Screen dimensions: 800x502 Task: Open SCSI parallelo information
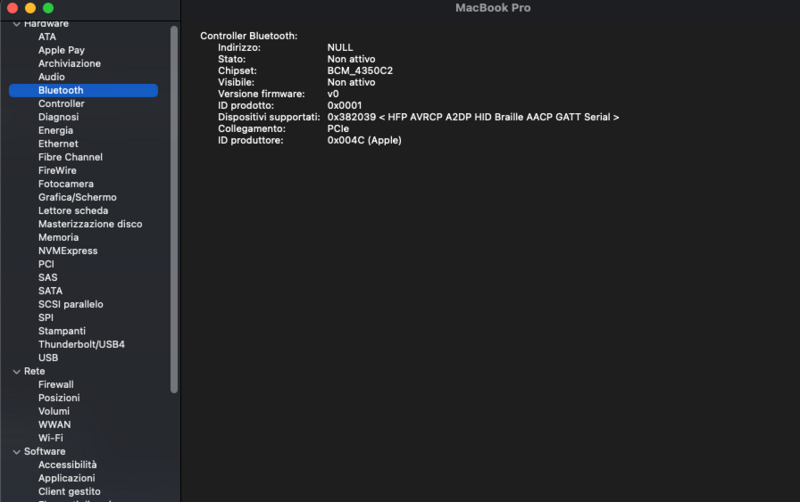70,304
